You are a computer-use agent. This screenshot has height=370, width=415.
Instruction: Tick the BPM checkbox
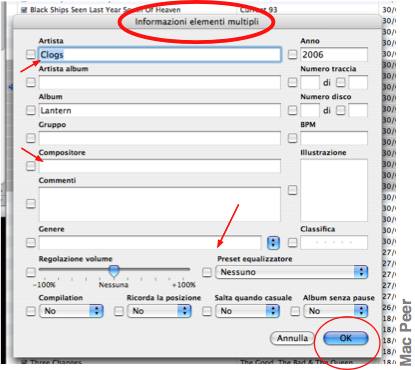pos(292,138)
